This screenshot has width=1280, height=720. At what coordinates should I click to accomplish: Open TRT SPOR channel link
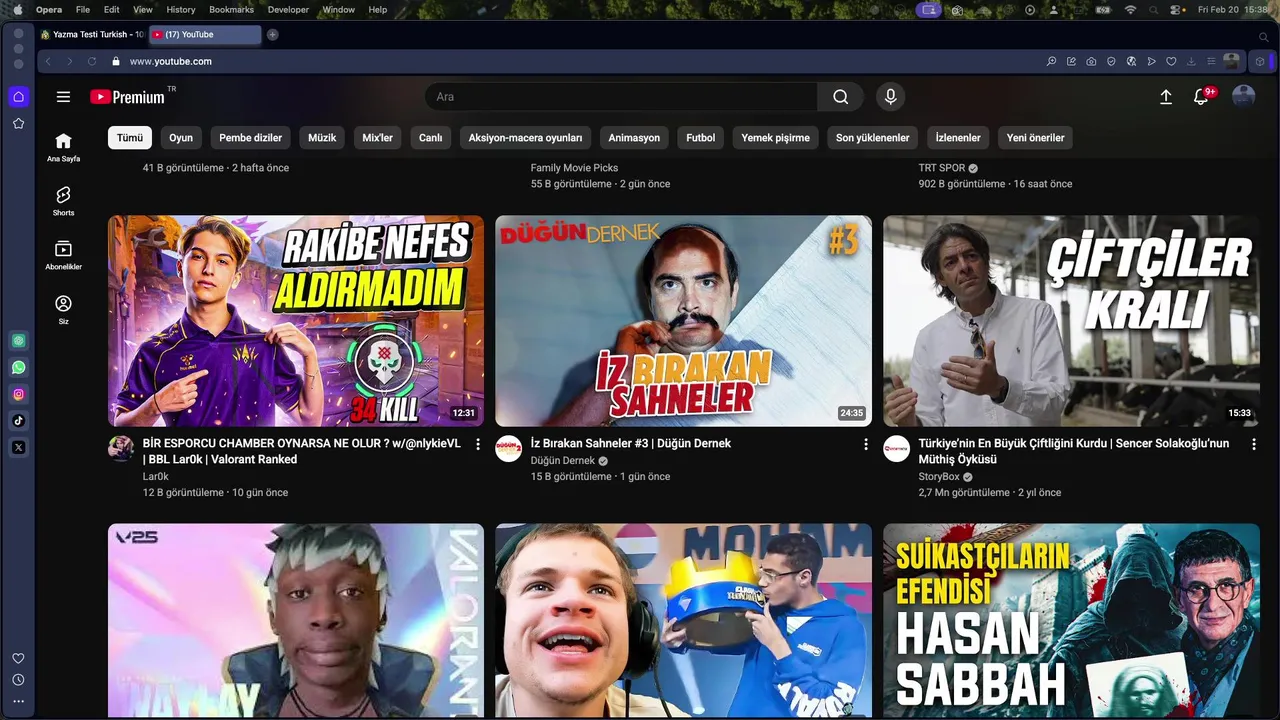pos(942,168)
